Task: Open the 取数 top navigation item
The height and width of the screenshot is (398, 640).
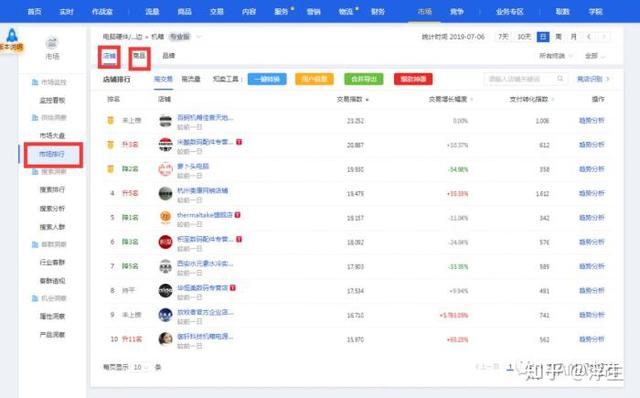Action: click(x=562, y=11)
